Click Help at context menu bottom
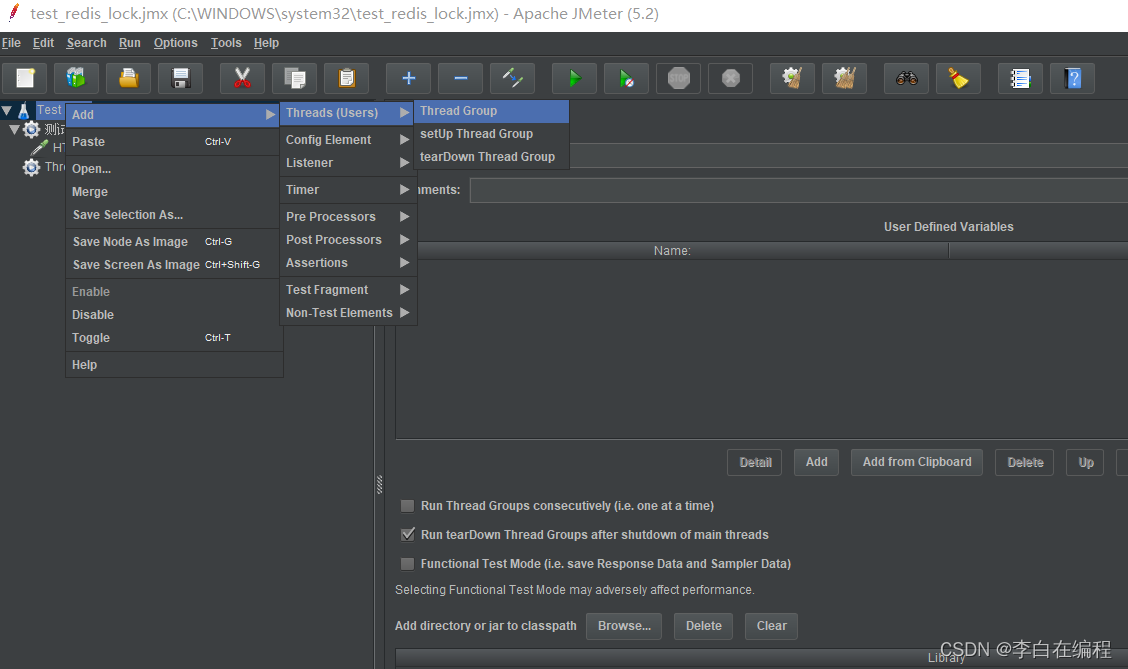Screen dimensions: 1128x669 (173, 365)
